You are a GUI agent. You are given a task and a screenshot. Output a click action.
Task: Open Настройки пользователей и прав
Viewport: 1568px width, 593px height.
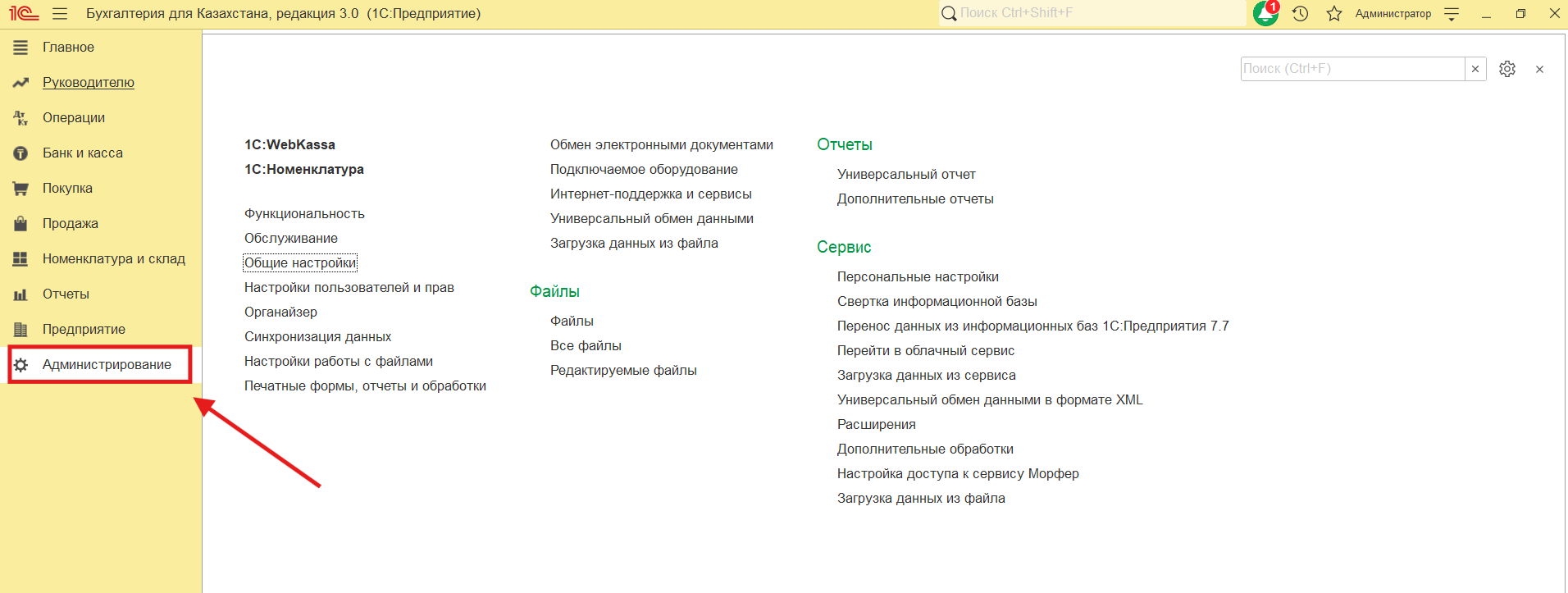349,288
